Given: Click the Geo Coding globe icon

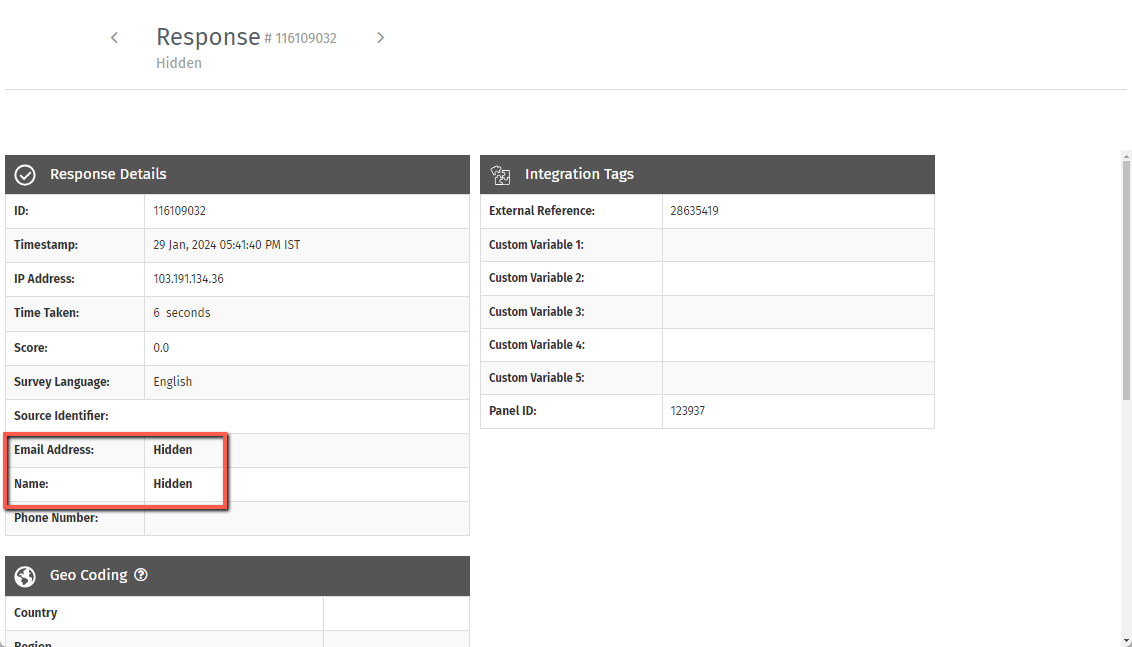Looking at the screenshot, I should [26, 576].
